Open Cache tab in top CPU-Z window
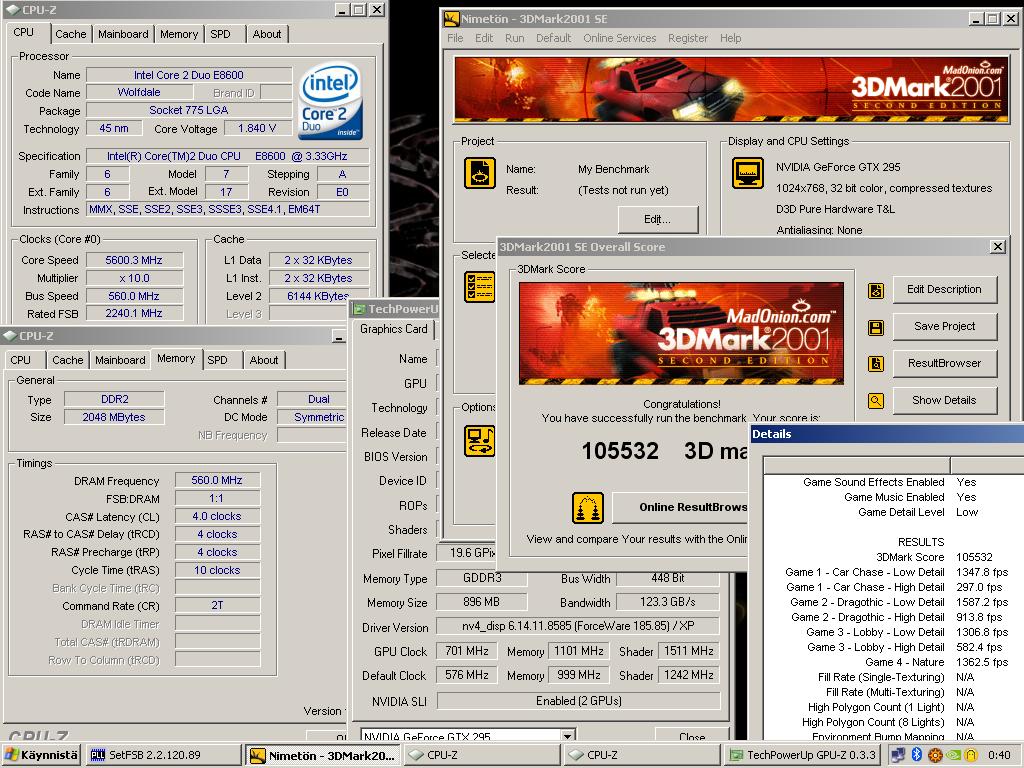Screen dimensions: 1024x768 tap(71, 34)
